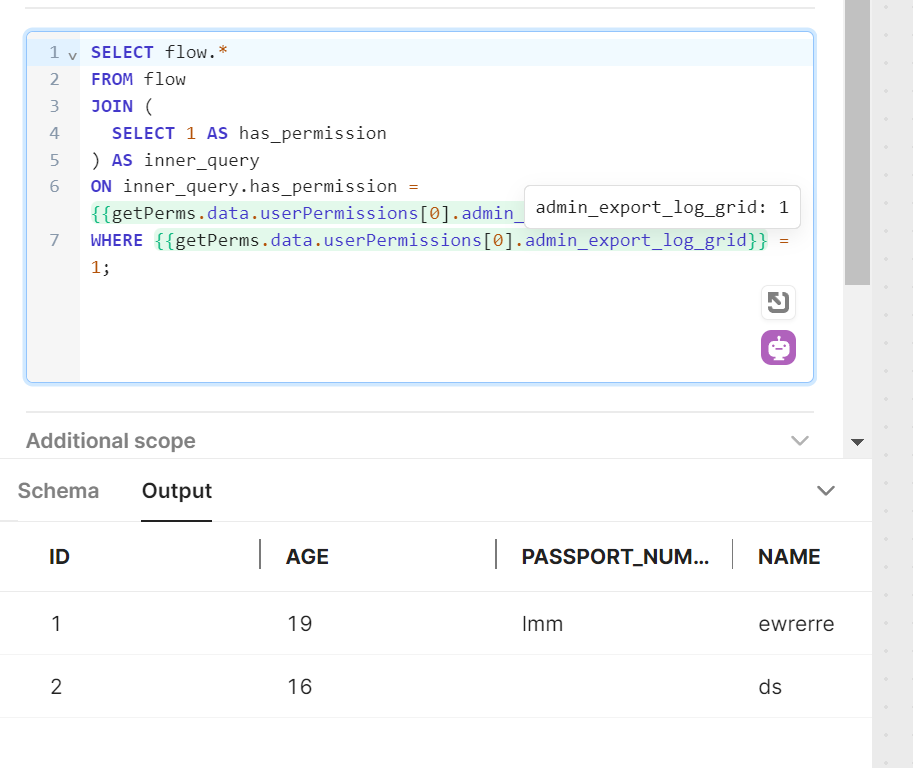
Task: Click the vertical scrollbar thumb
Action: [x=857, y=142]
